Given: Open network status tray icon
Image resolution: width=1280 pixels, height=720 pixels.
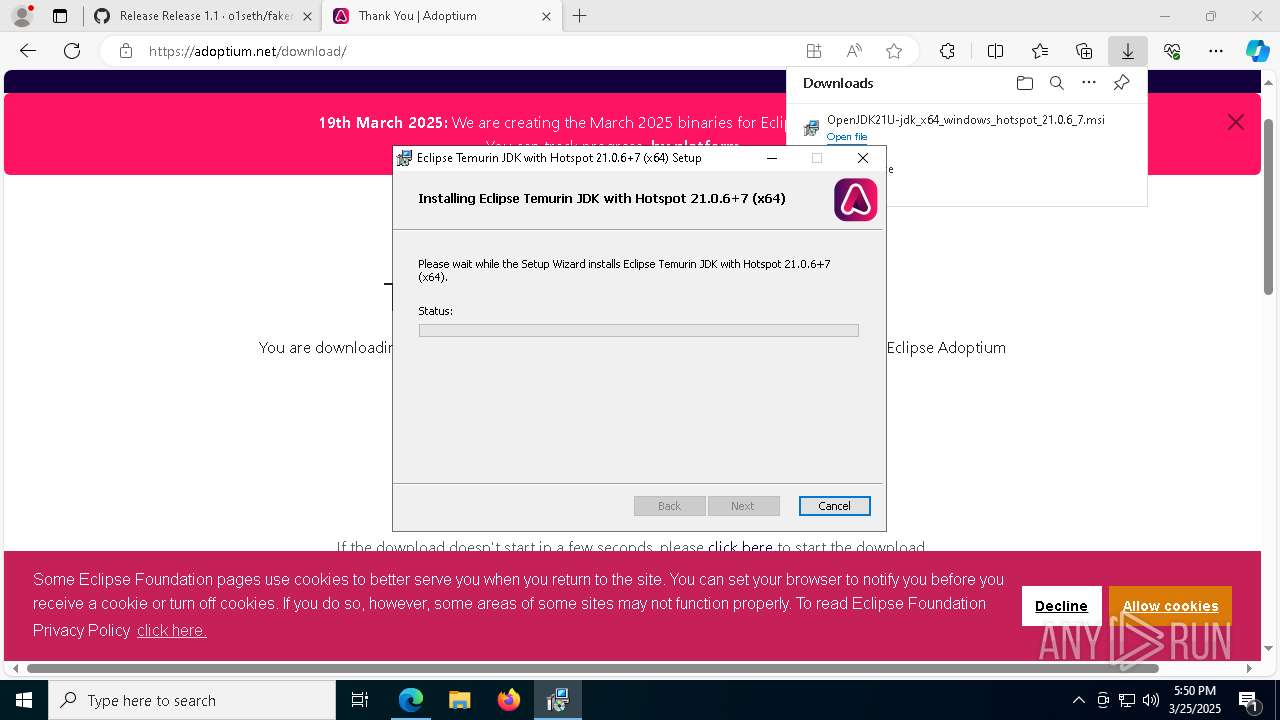Looking at the screenshot, I should coord(1127,700).
